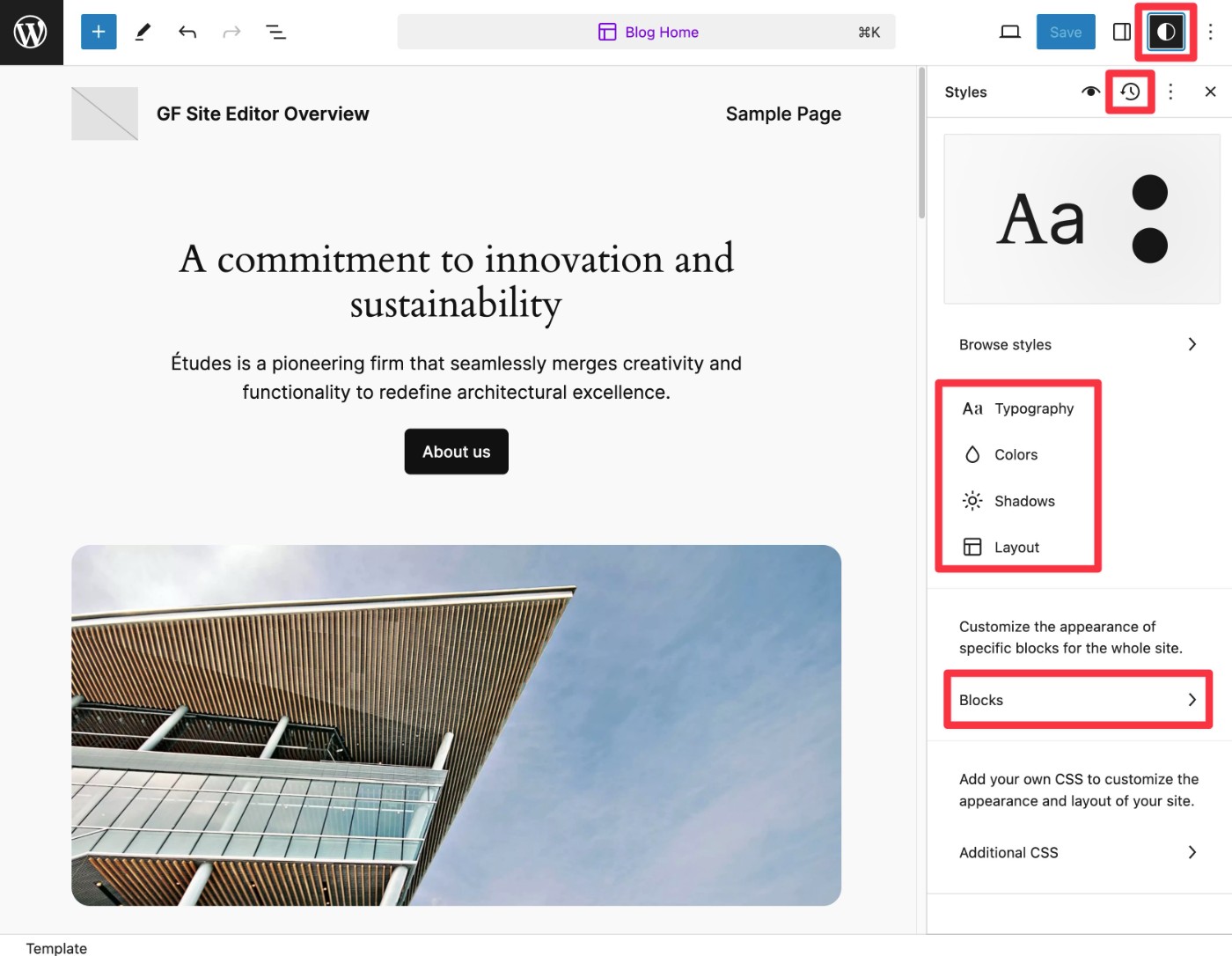Open the editor Options menu
The image size is (1232, 956).
pyautogui.click(x=1211, y=33)
